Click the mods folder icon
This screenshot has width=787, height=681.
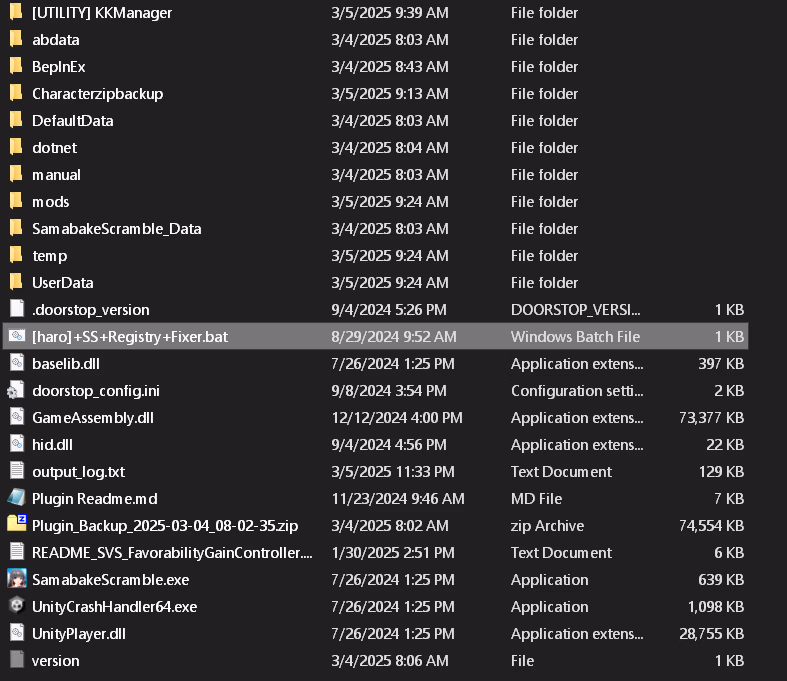(16, 201)
